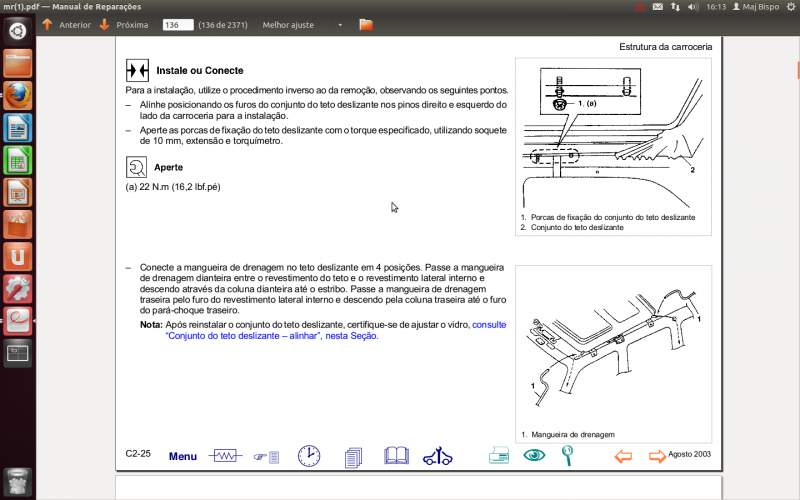The image size is (800, 500).
Task: Click the stacked pages icon in footer
Action: (x=353, y=457)
